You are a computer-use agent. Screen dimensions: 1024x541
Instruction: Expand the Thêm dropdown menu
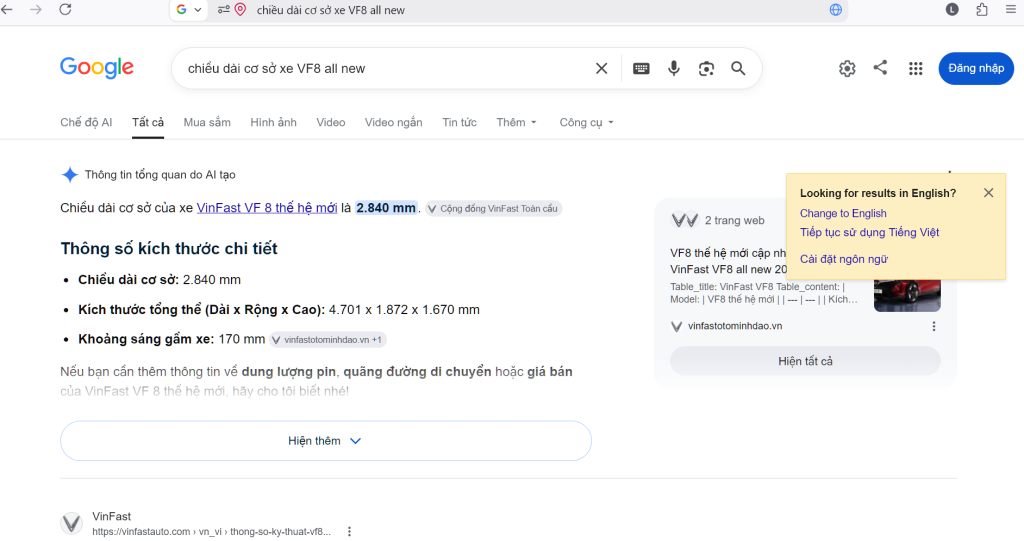click(516, 122)
